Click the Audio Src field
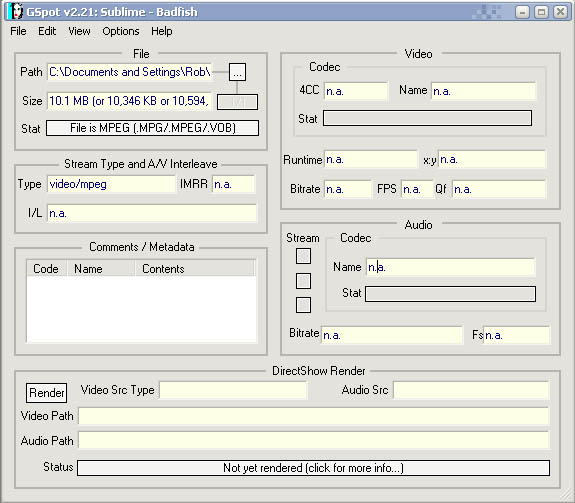Viewport: 575px width, 503px height. click(x=471, y=390)
